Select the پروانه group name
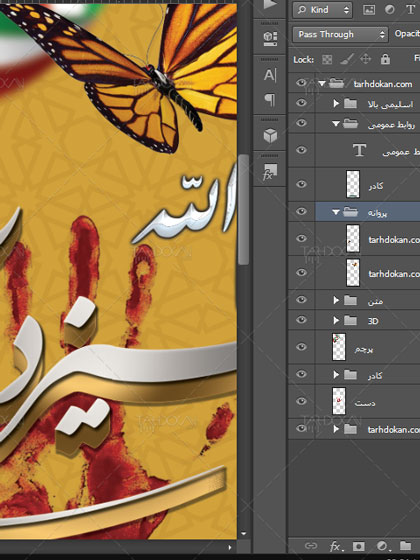This screenshot has width=420, height=560. 377,213
